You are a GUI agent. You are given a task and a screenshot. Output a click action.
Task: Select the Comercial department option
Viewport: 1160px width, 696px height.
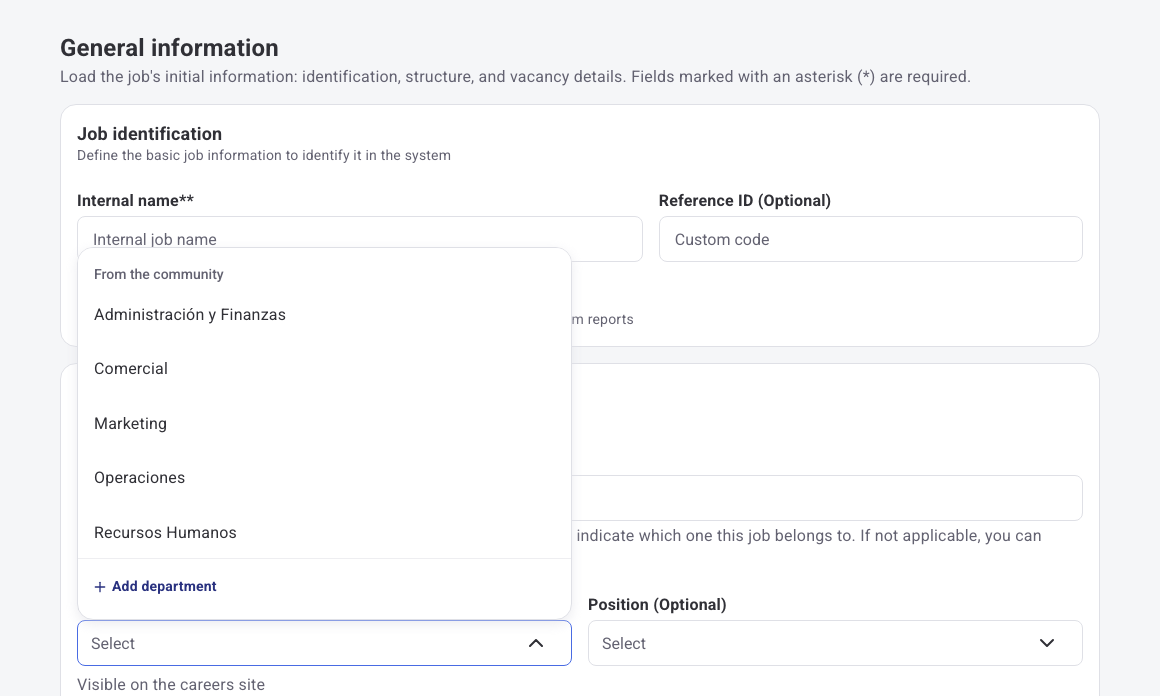tap(324, 369)
